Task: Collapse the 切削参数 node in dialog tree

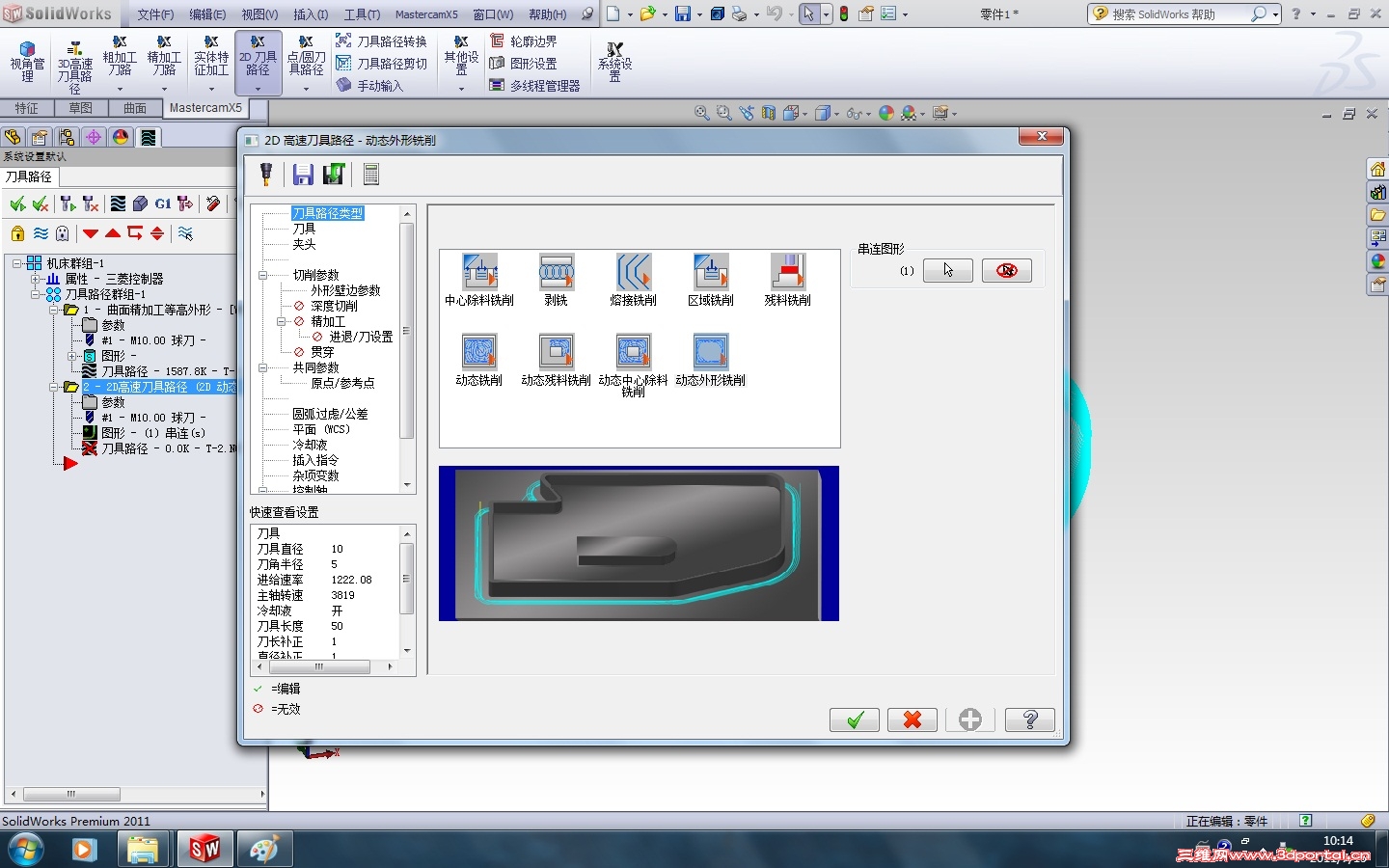Action: (262, 275)
